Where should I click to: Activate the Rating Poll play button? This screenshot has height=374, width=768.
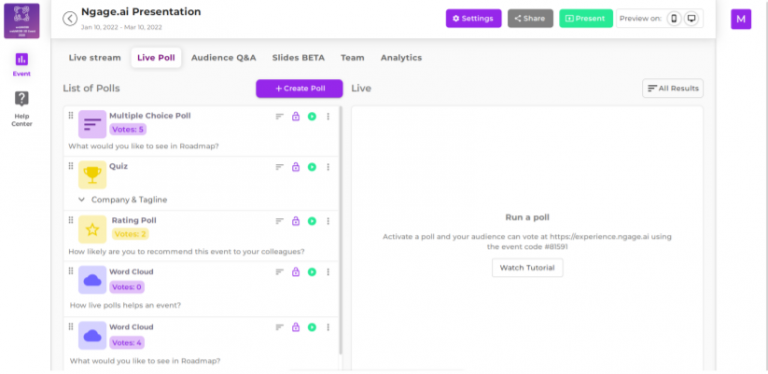[312, 221]
